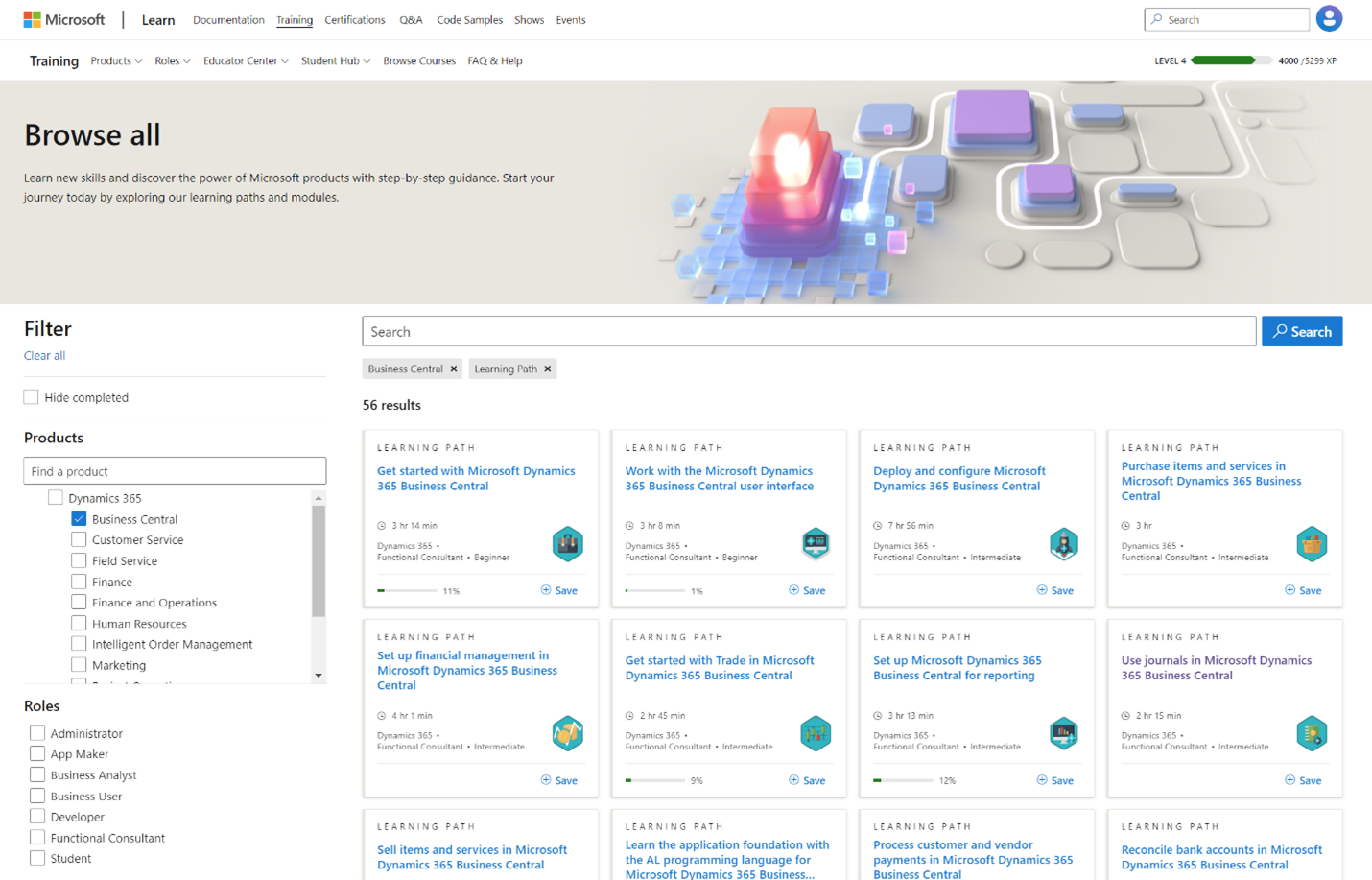Click the badge icon on Deploy and configure card
The height and width of the screenshot is (880, 1372).
pyautogui.click(x=1064, y=544)
